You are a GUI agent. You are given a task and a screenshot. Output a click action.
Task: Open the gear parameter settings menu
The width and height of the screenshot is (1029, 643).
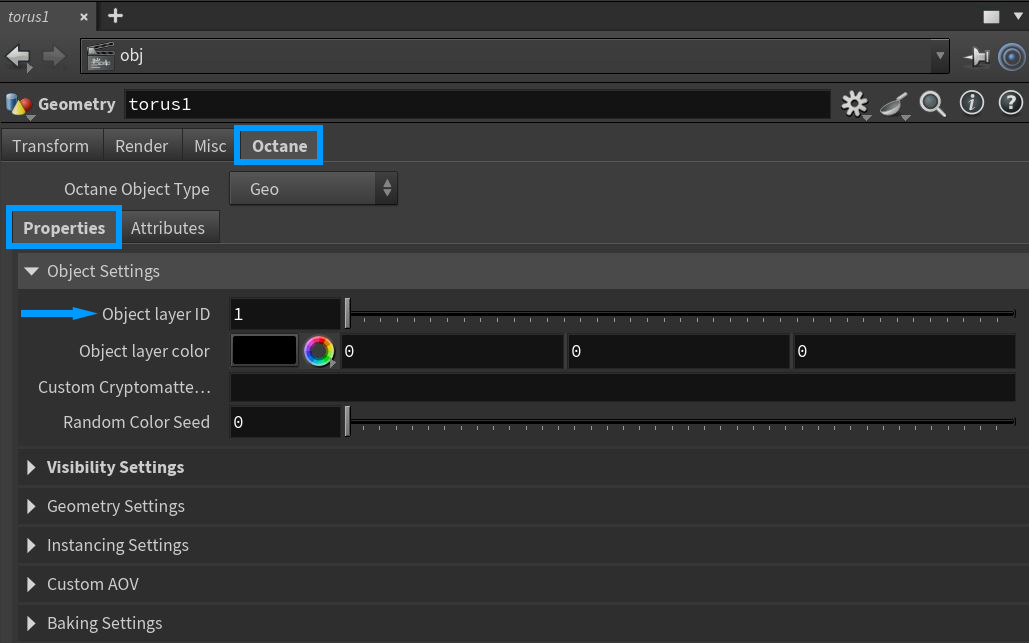click(x=854, y=104)
